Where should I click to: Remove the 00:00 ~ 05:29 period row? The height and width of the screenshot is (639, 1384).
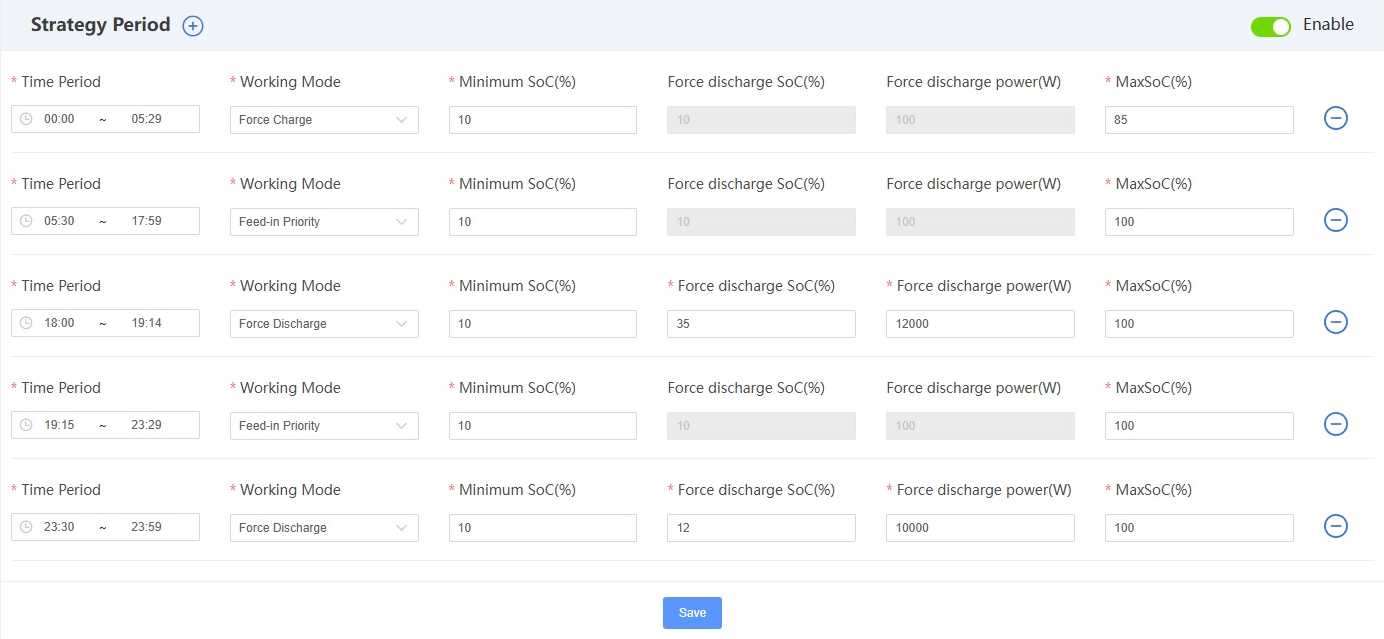click(1335, 118)
